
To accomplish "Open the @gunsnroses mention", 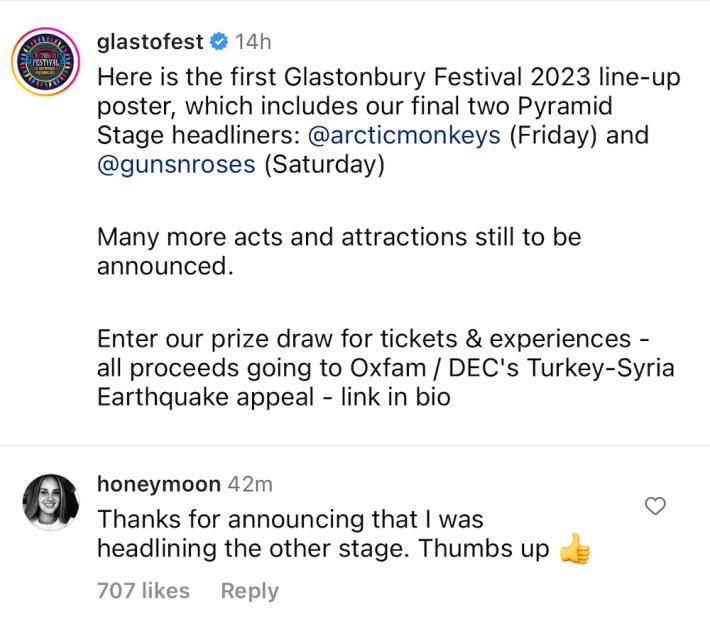I will point(176,167).
